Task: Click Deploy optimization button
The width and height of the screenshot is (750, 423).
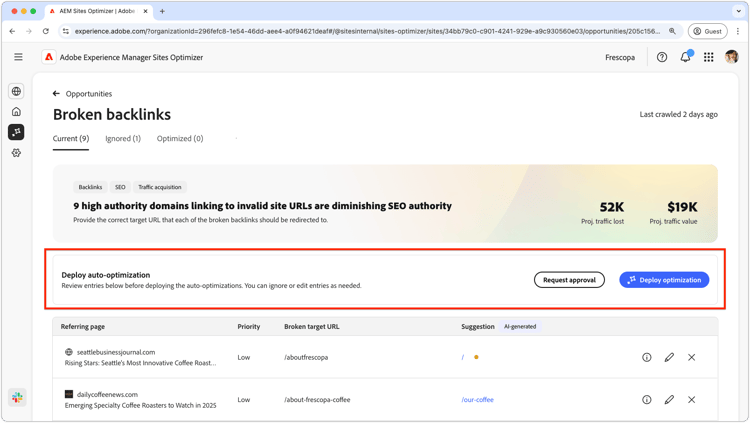Action: pyautogui.click(x=664, y=280)
